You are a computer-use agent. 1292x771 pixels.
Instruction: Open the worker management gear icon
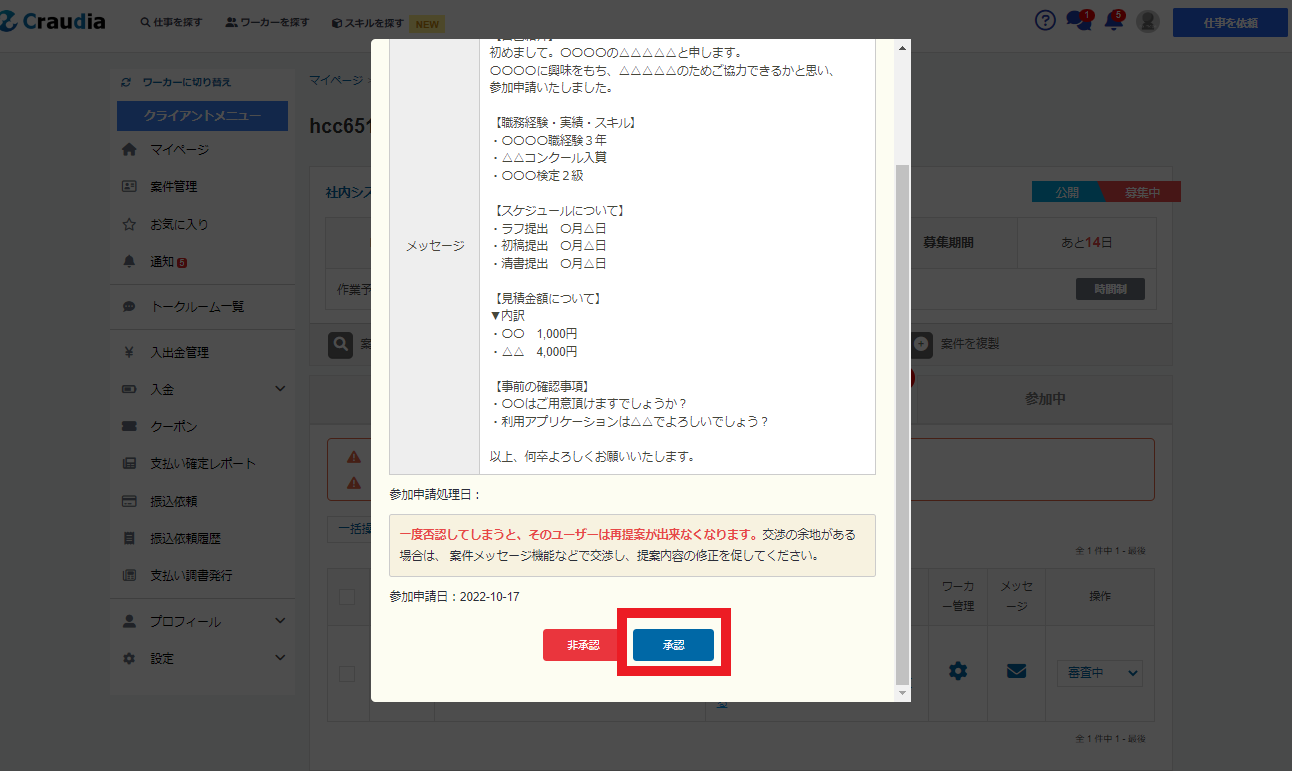coord(958,671)
